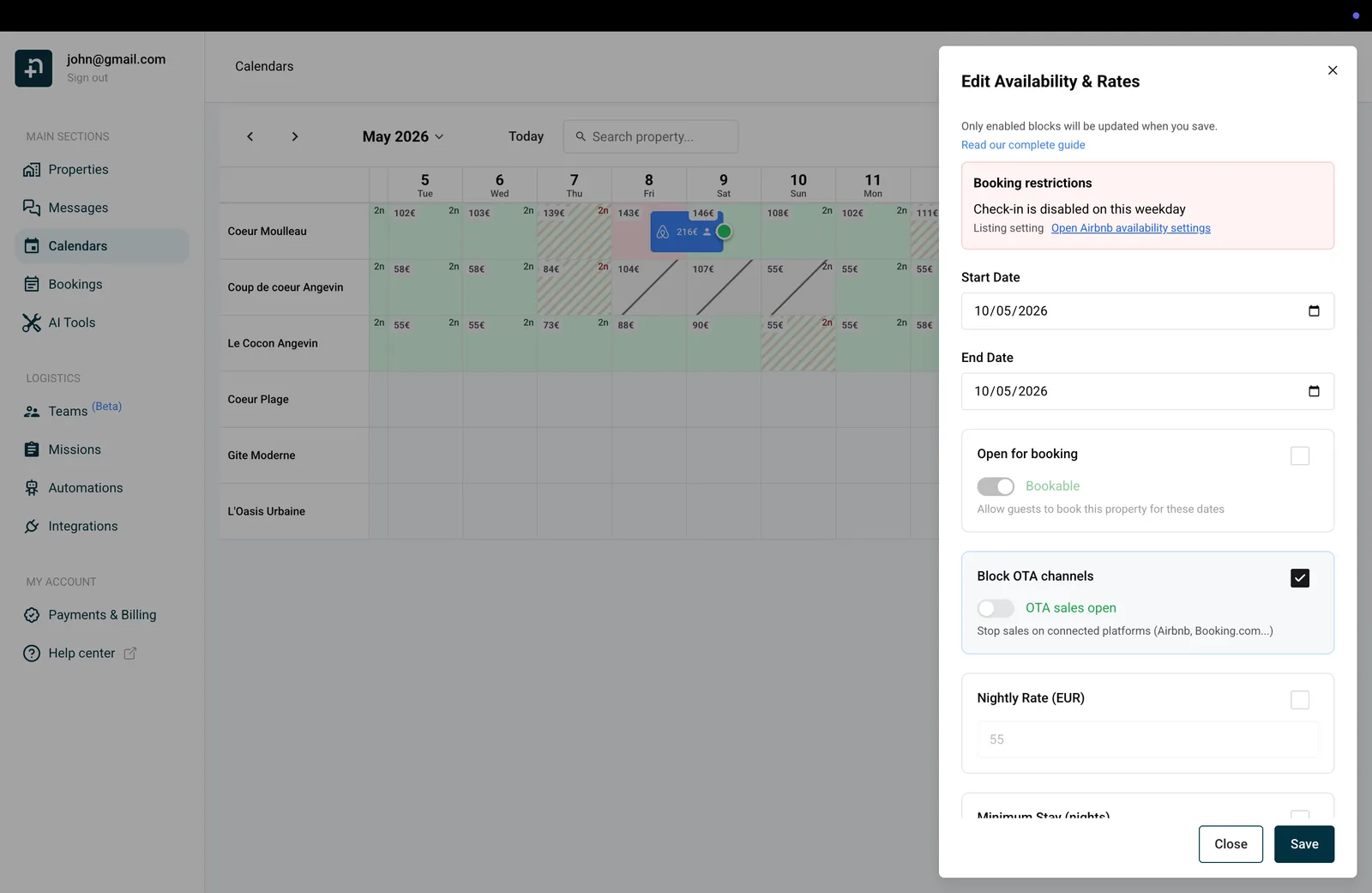1372x893 pixels.
Task: Enable the Nightly Rate (EUR) checkbox
Action: (1300, 700)
